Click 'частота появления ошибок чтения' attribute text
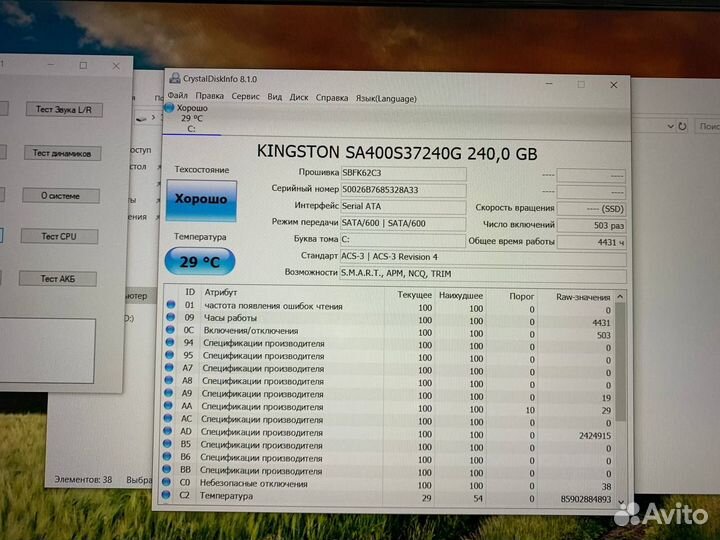Image resolution: width=720 pixels, height=540 pixels. [x=273, y=306]
